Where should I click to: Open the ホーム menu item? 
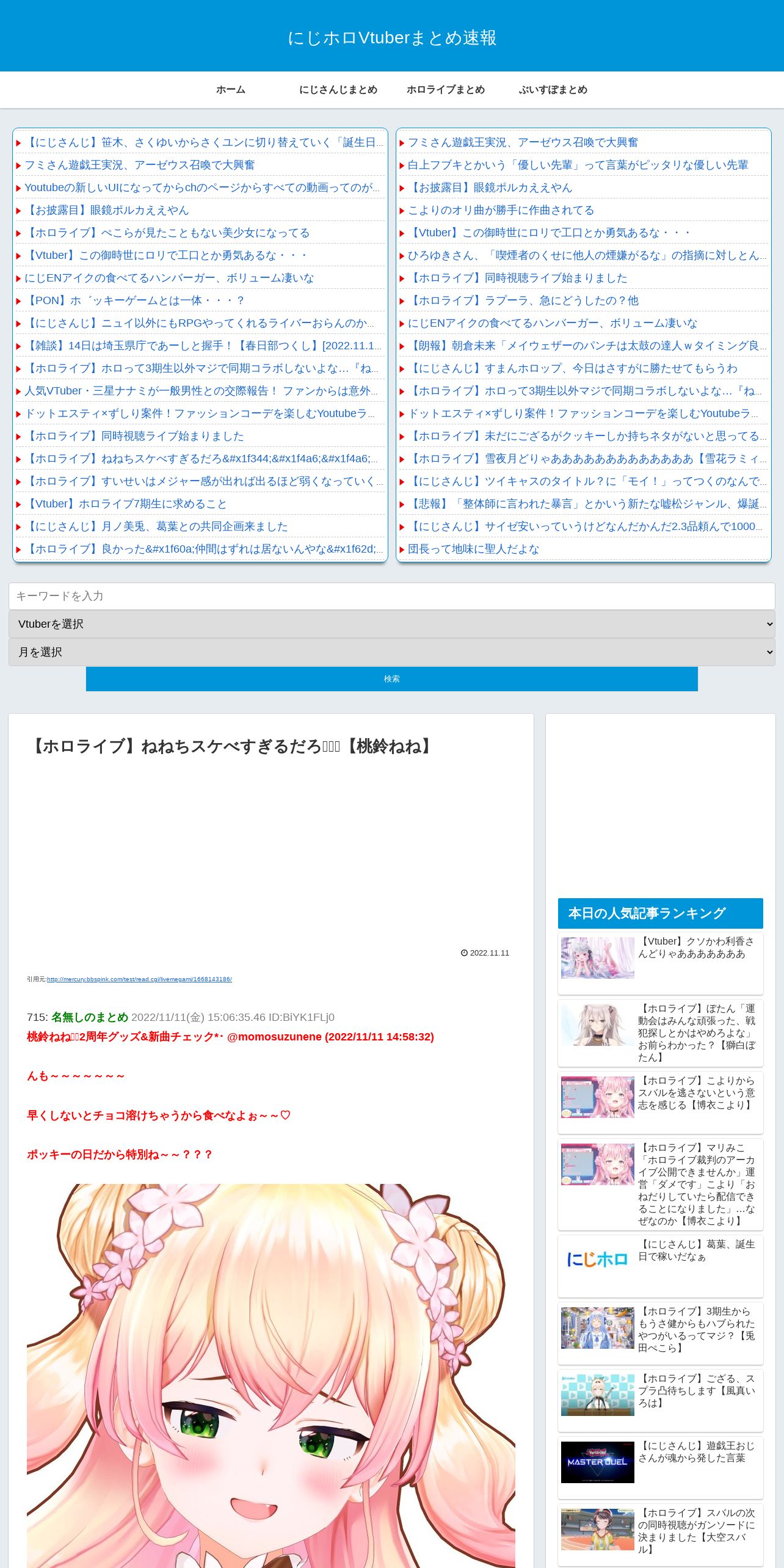click(x=231, y=90)
